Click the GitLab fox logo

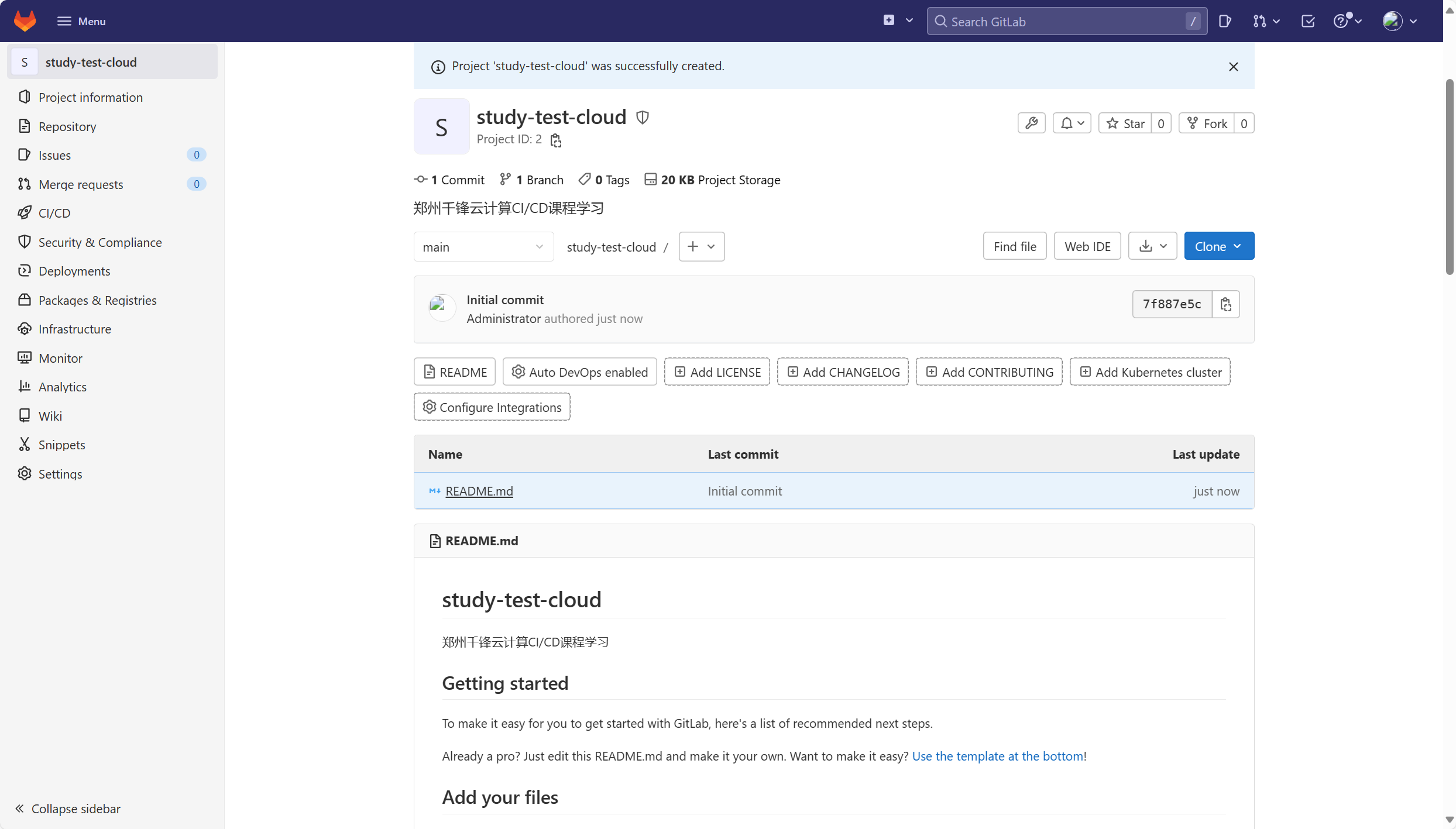click(x=25, y=21)
